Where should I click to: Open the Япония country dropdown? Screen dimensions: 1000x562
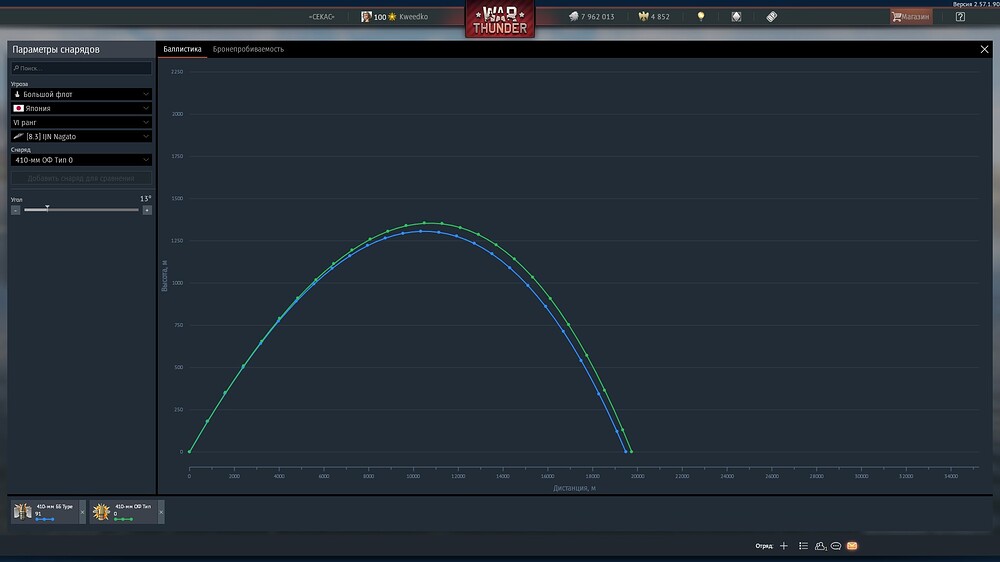coord(81,108)
